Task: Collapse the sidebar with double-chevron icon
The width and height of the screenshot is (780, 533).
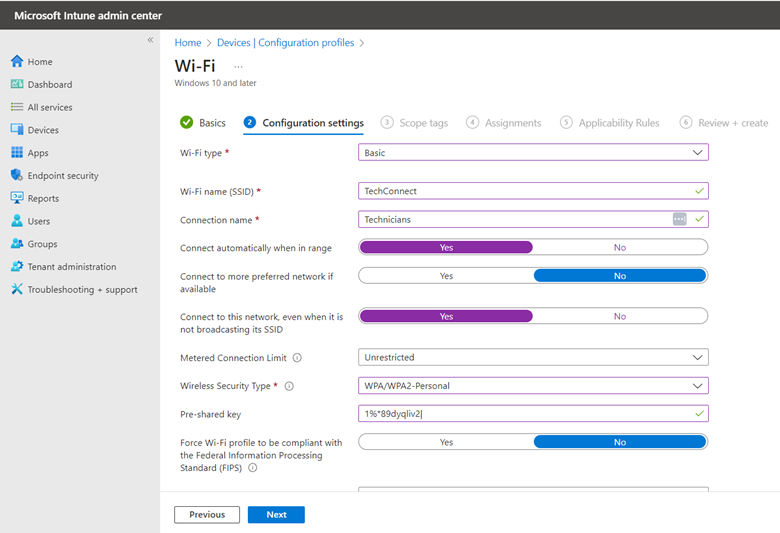Action: coord(150,40)
